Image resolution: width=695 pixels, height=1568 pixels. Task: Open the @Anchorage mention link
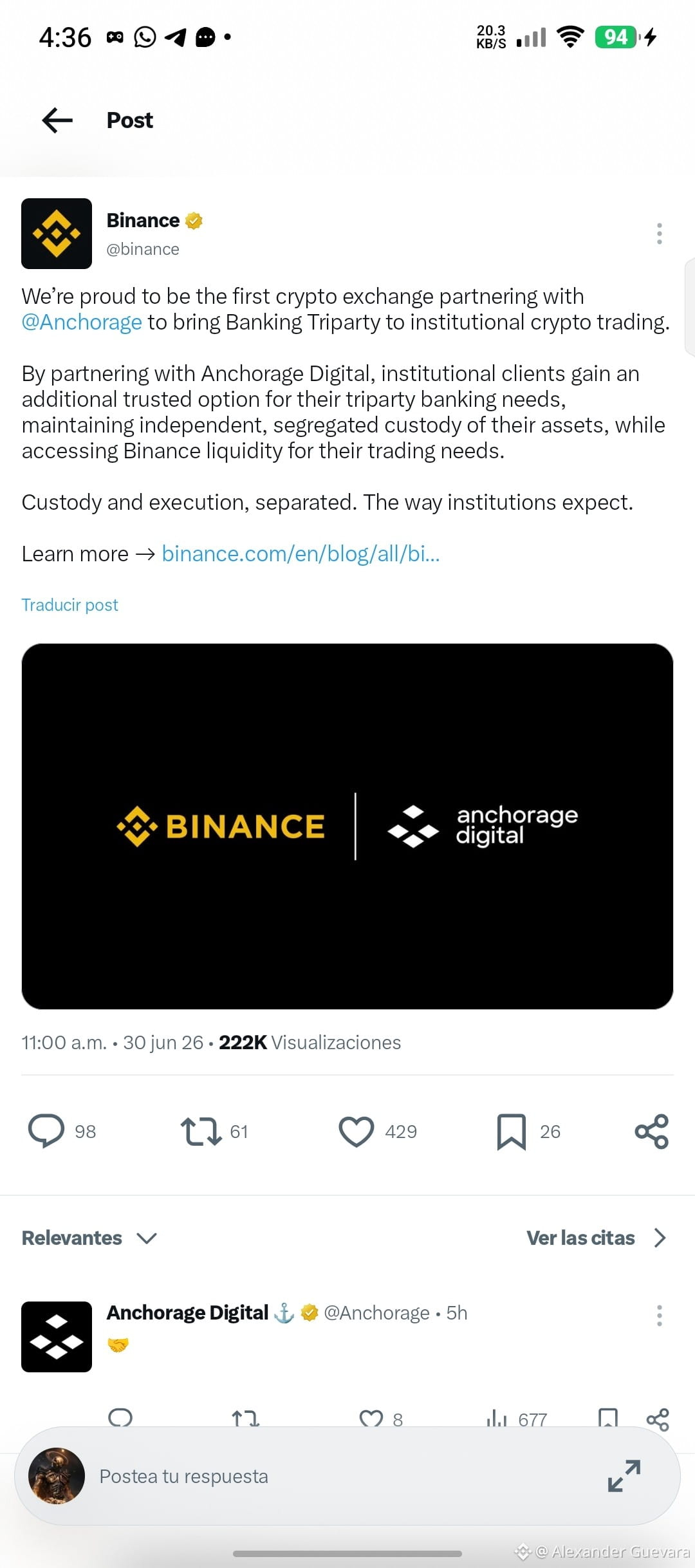pyautogui.click(x=82, y=322)
